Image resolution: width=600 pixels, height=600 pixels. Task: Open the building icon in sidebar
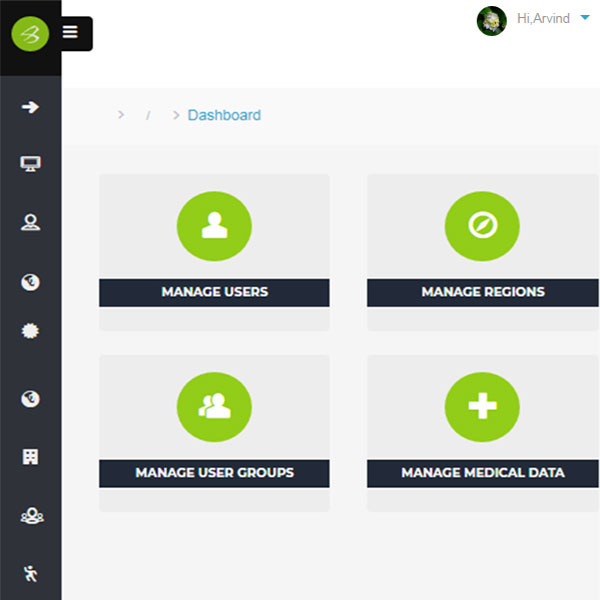click(30, 456)
